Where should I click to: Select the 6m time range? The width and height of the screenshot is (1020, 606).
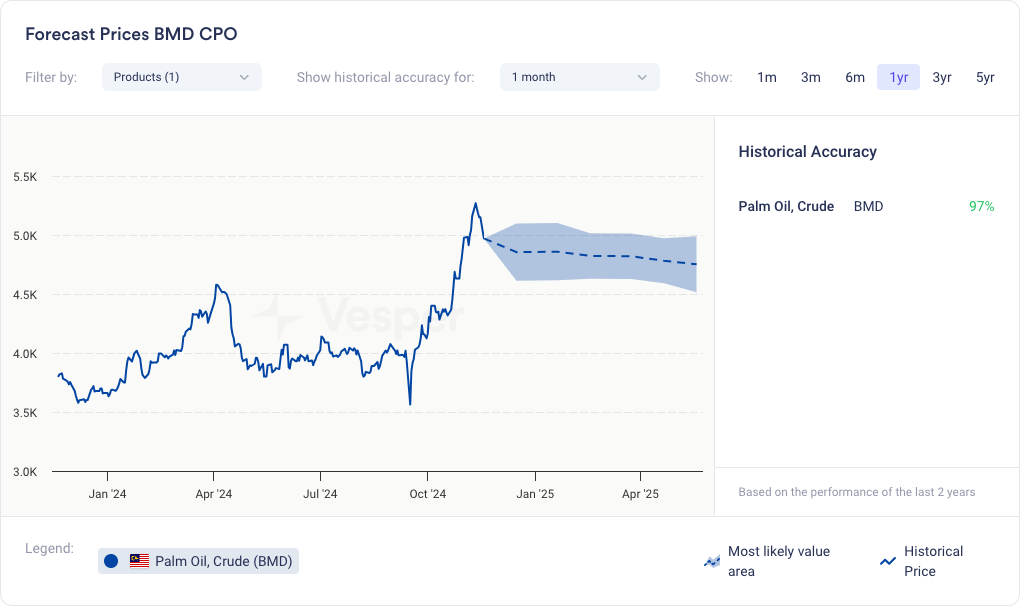coord(854,77)
